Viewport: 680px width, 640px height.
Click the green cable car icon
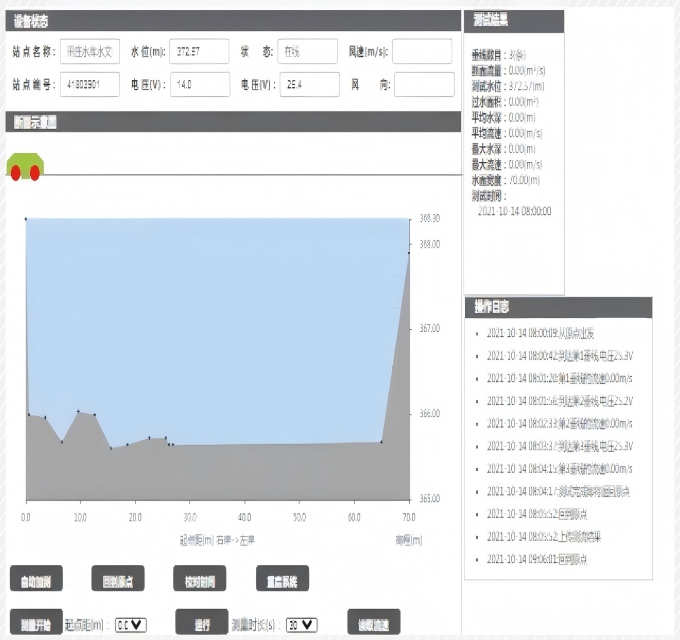click(x=25, y=166)
